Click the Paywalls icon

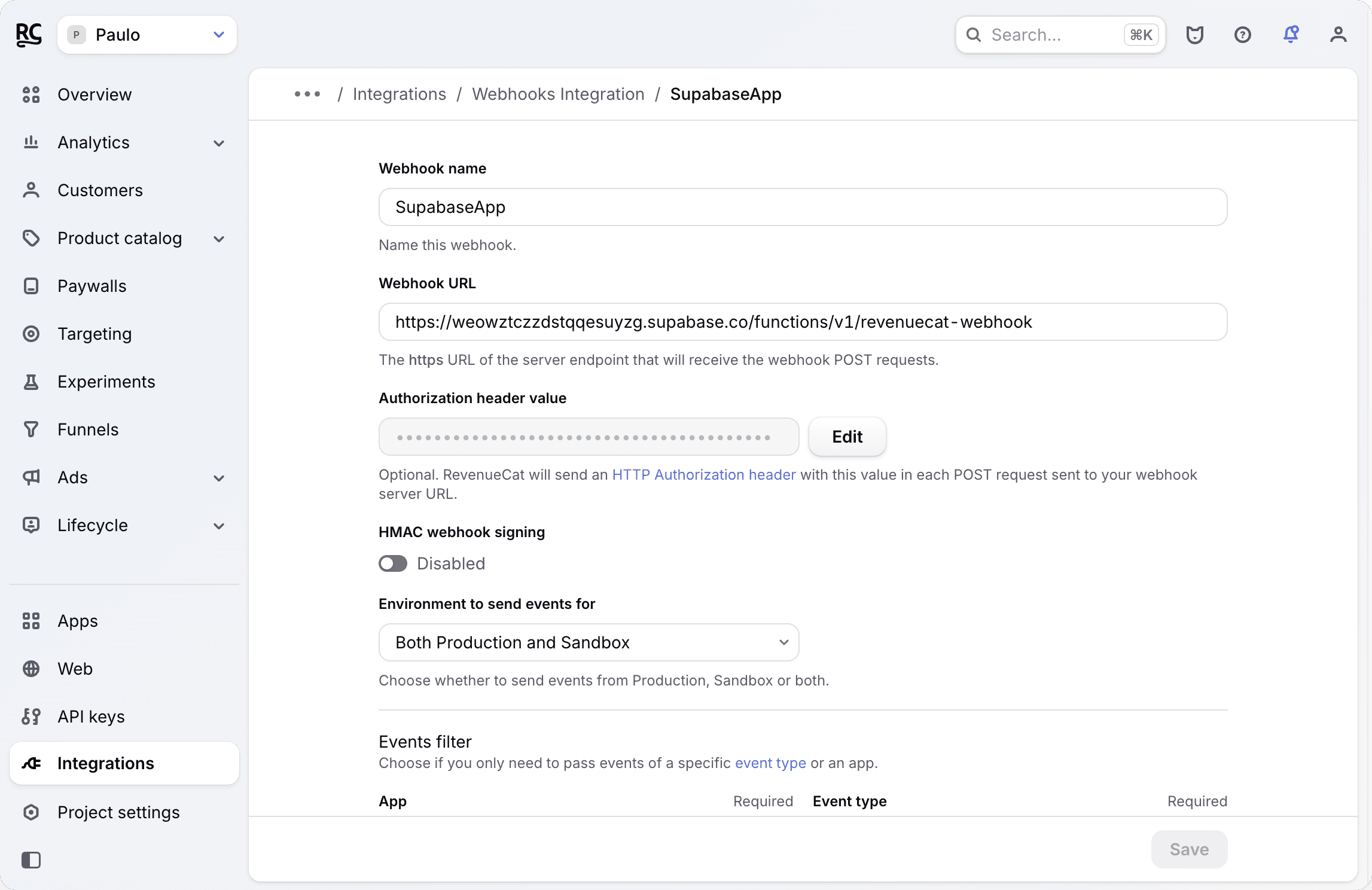[x=31, y=286]
